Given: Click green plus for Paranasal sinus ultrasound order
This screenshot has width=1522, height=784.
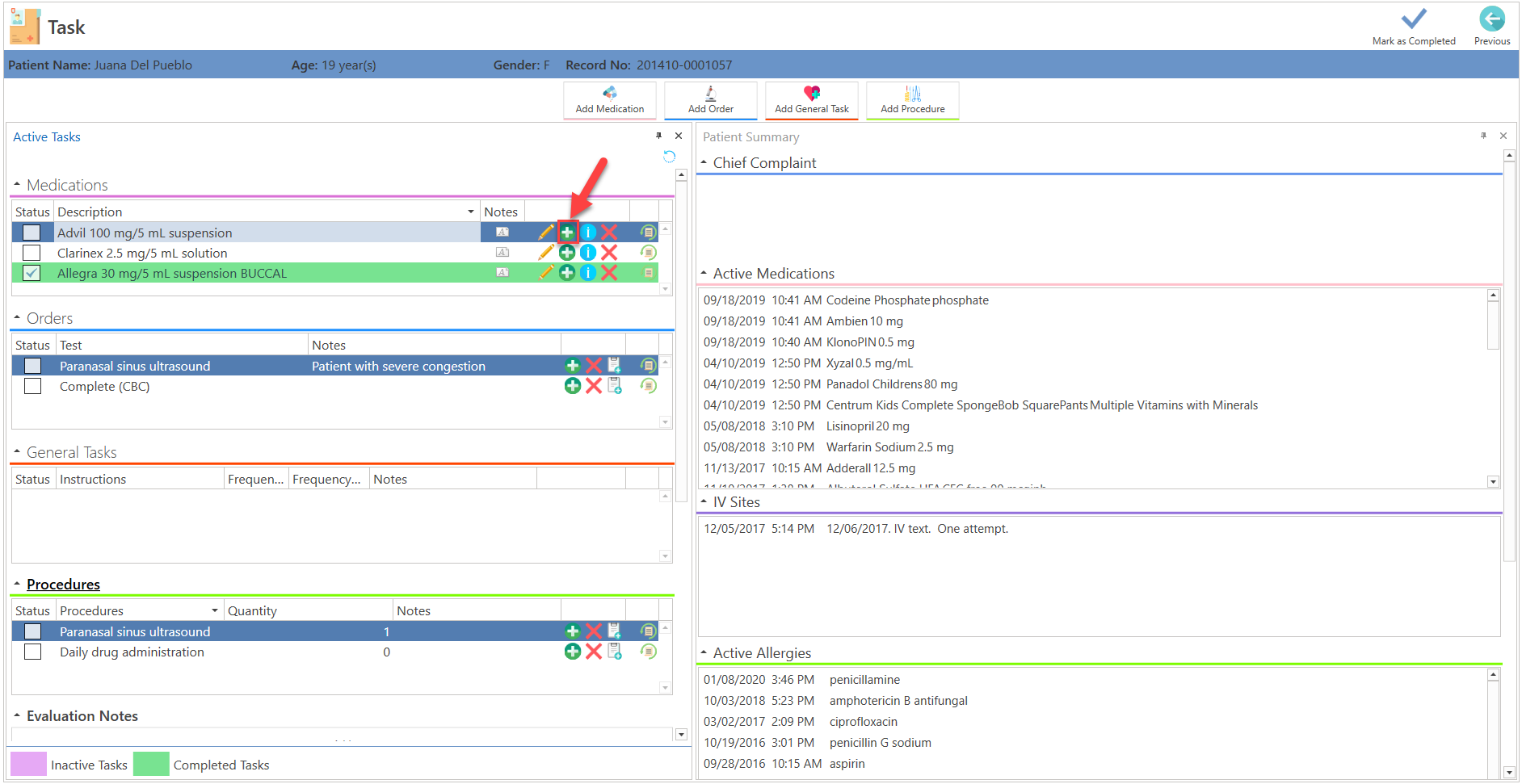Looking at the screenshot, I should click(573, 366).
